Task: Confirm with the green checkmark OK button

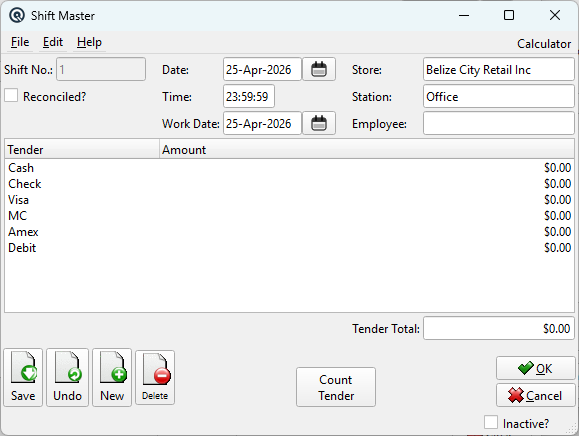Action: (535, 368)
